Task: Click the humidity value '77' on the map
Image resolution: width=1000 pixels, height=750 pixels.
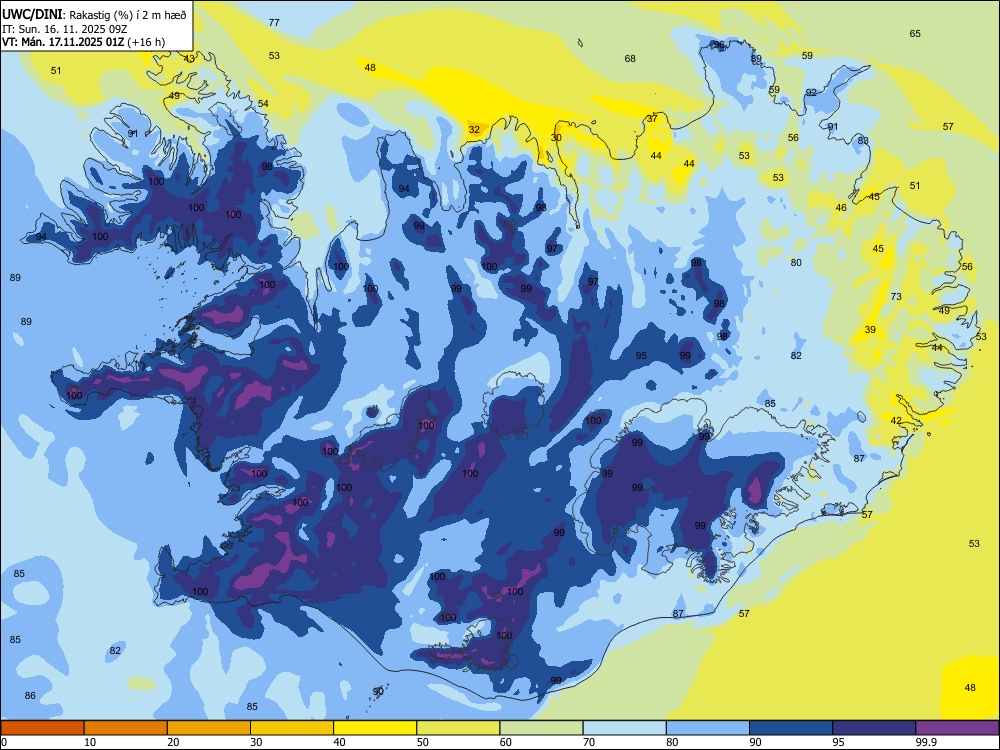Action: [x=274, y=22]
